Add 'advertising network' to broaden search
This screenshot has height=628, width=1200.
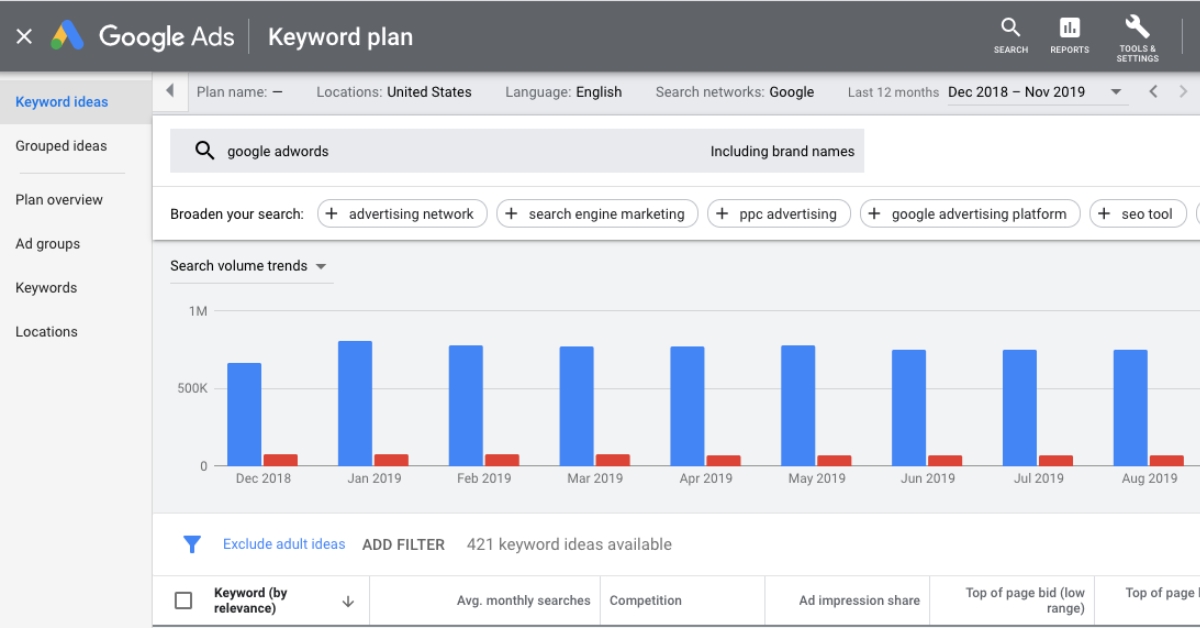(402, 214)
